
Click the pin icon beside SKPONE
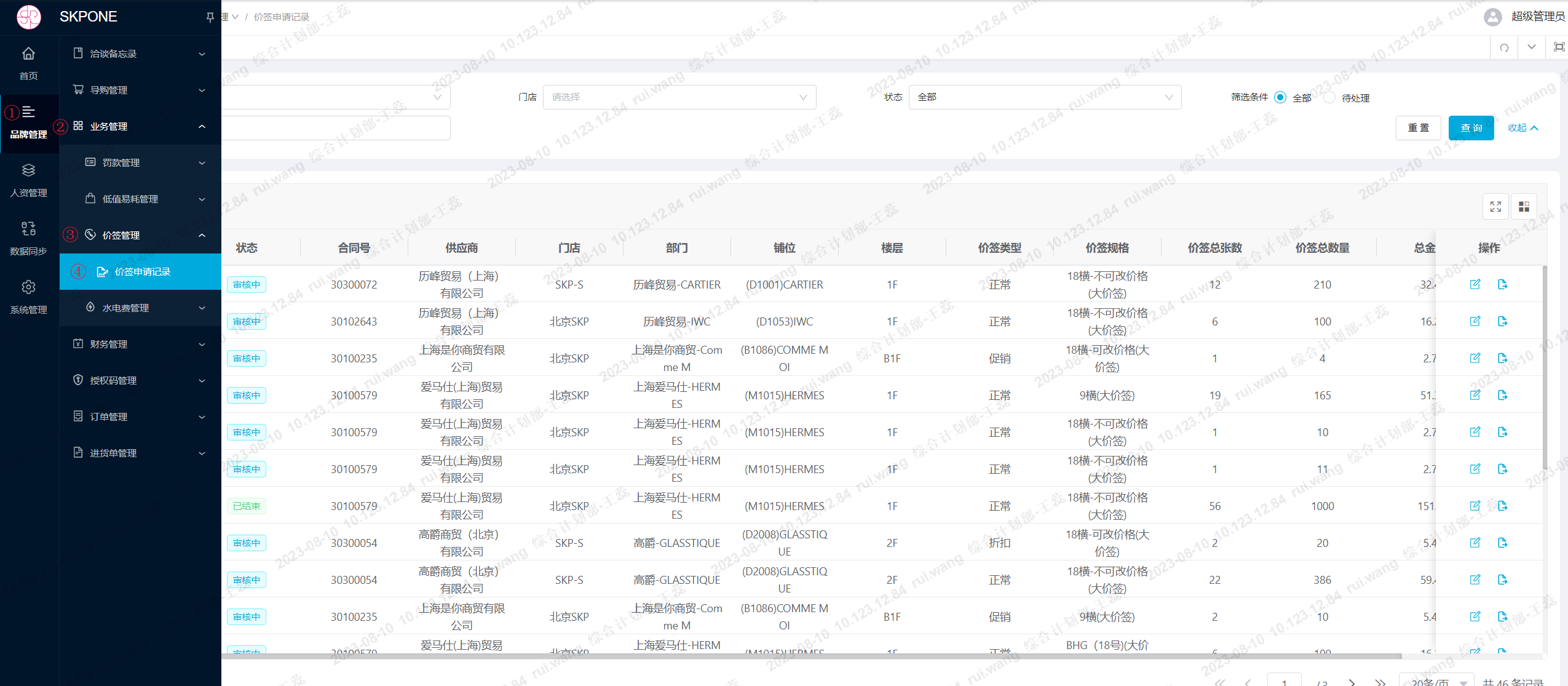(210, 17)
